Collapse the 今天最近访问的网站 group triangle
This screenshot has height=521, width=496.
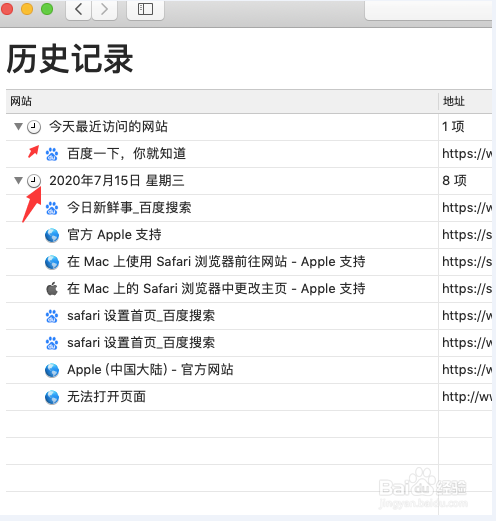(x=18, y=126)
